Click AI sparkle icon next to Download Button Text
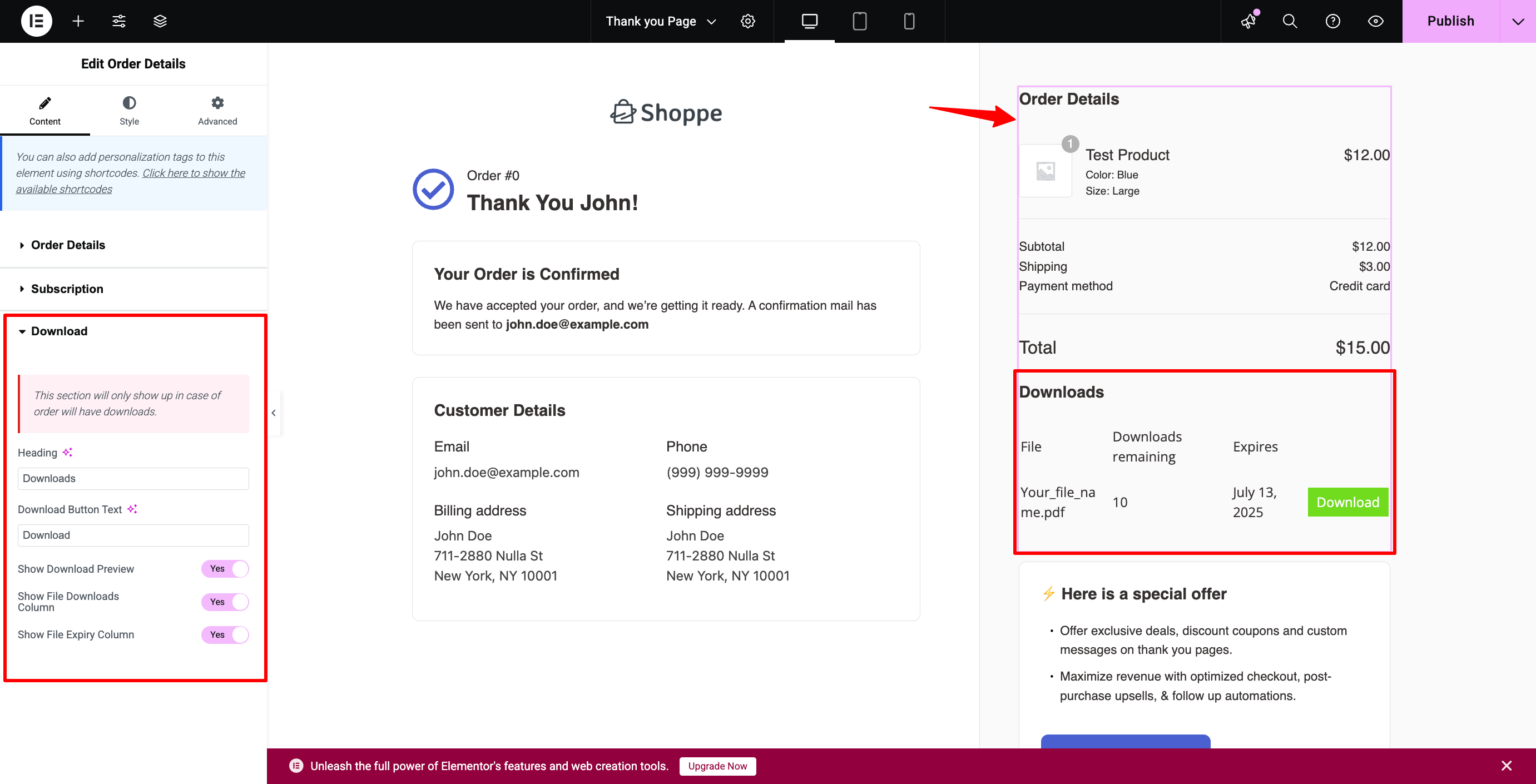This screenshot has height=784, width=1536. tap(132, 509)
